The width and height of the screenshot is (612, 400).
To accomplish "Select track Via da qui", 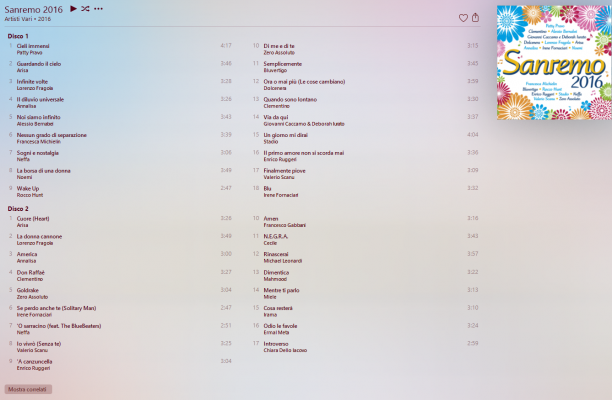I will click(276, 117).
